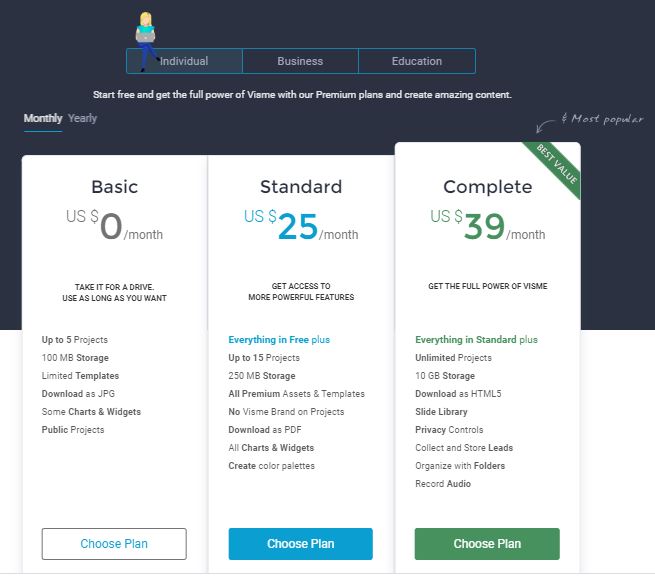Click 'Everything in Free plus' text

tap(279, 340)
